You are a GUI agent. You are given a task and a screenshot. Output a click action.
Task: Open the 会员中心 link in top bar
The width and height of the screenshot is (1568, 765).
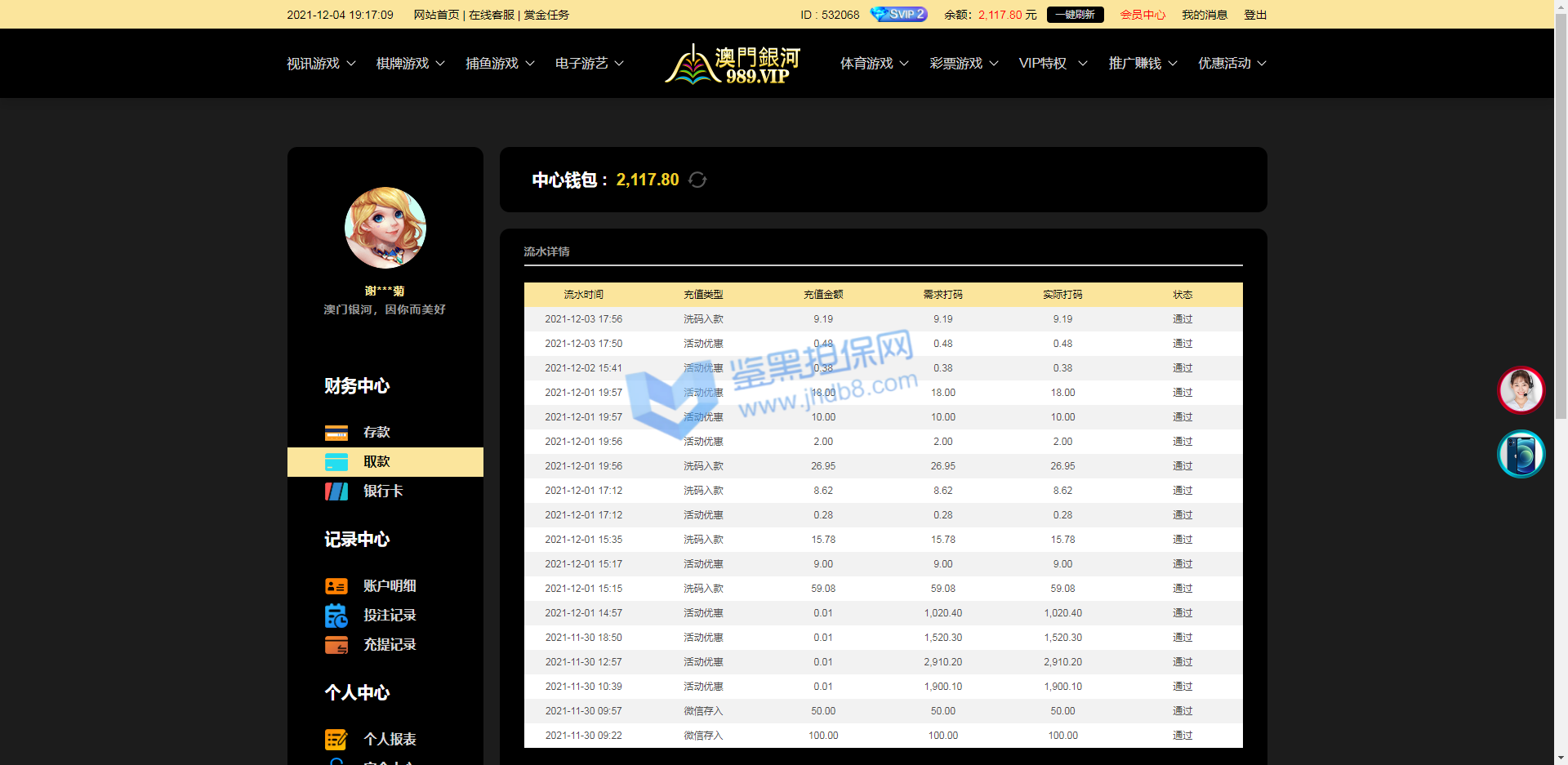click(x=1142, y=15)
